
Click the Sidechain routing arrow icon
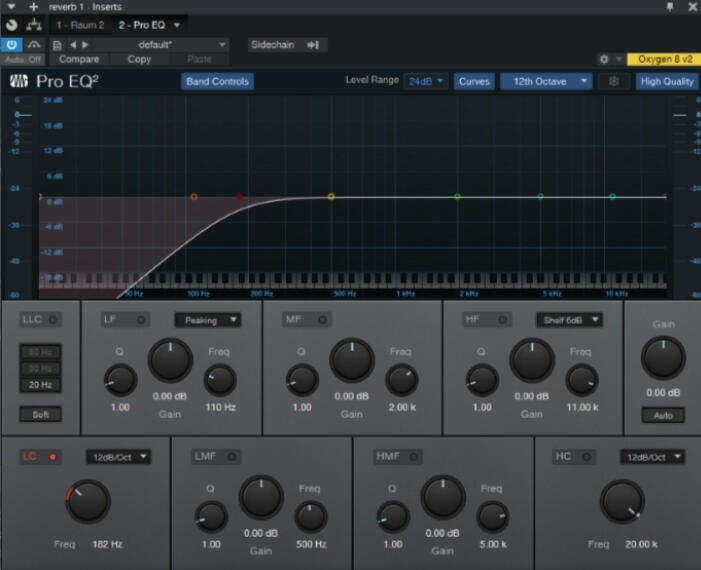pyautogui.click(x=312, y=45)
